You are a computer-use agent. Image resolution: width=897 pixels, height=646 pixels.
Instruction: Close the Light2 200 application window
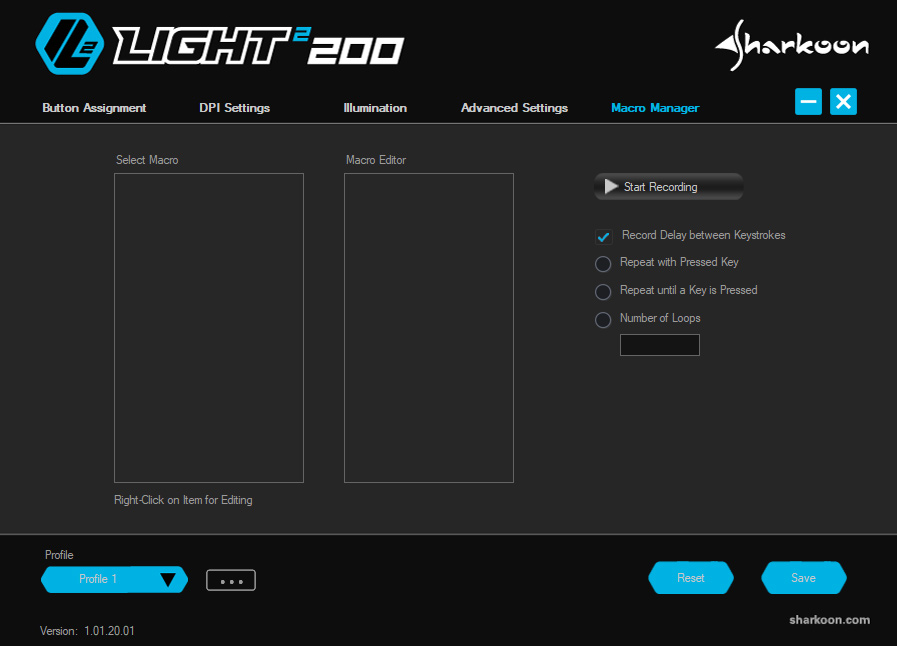click(843, 102)
